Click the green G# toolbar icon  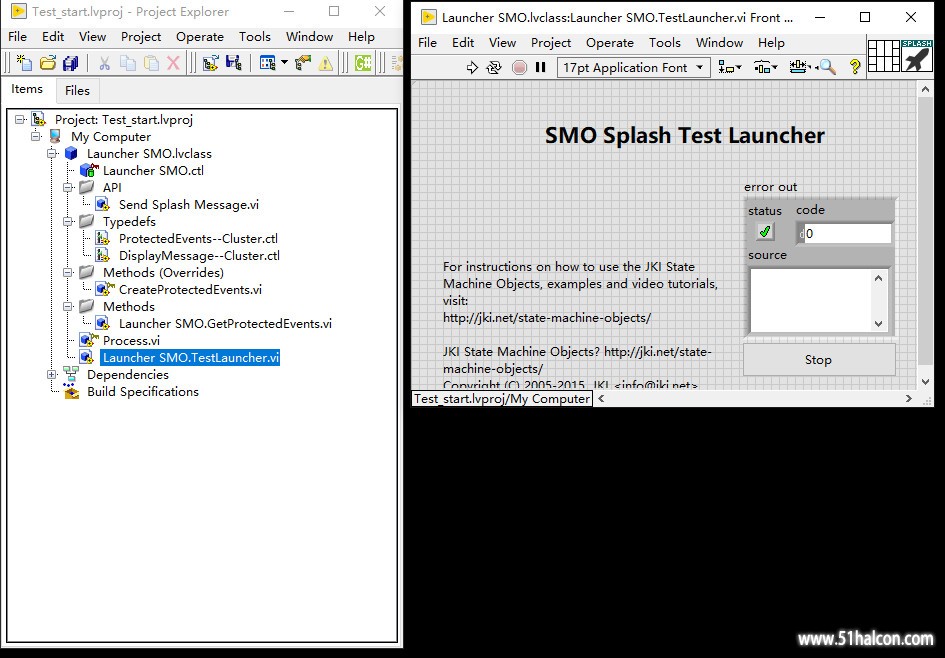click(x=363, y=63)
